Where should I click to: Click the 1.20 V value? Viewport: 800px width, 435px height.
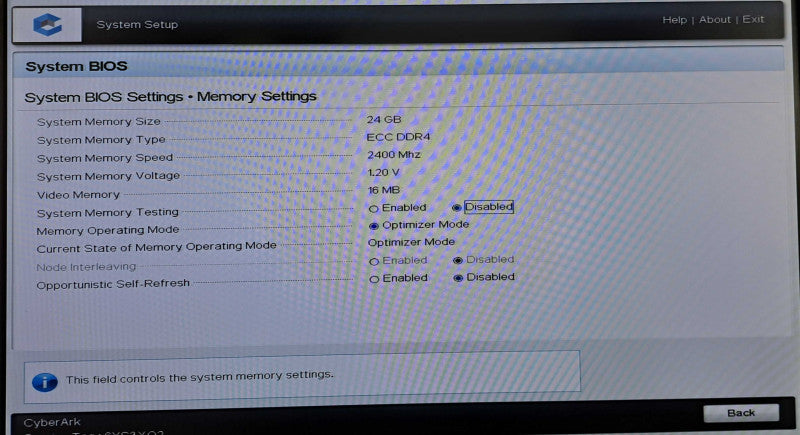383,172
